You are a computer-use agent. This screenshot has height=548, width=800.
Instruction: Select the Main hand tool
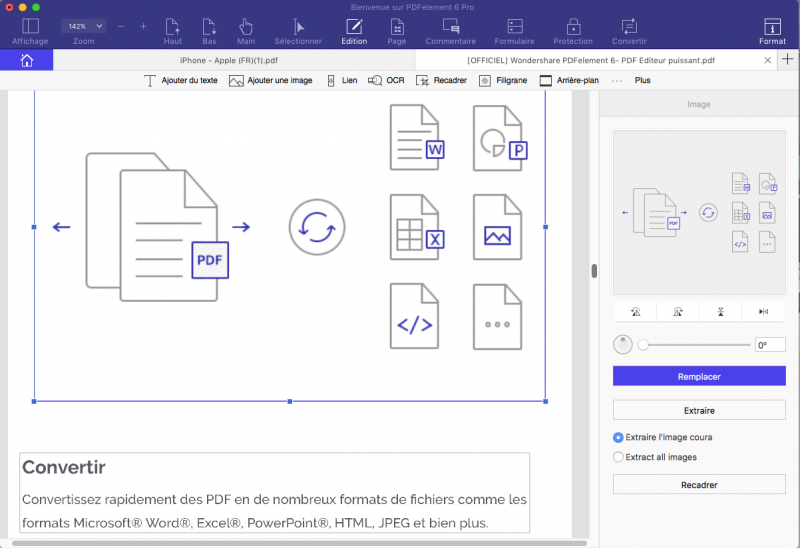click(246, 30)
